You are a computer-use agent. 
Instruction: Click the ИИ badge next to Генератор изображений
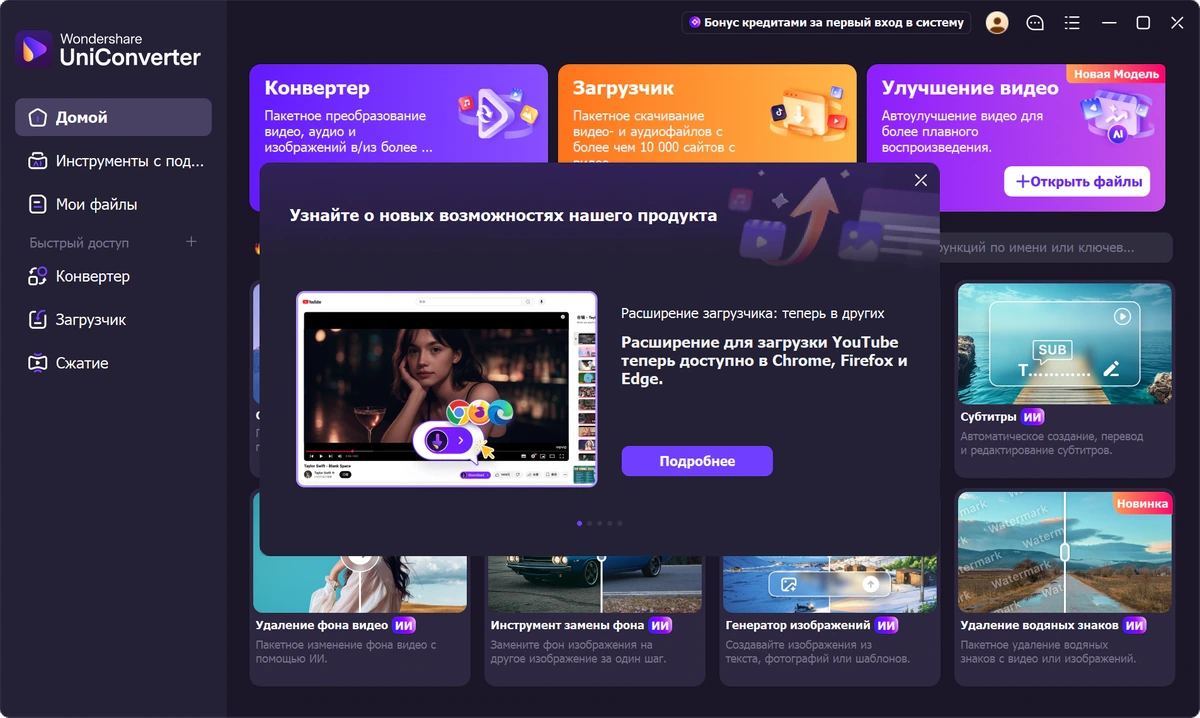[887, 625]
